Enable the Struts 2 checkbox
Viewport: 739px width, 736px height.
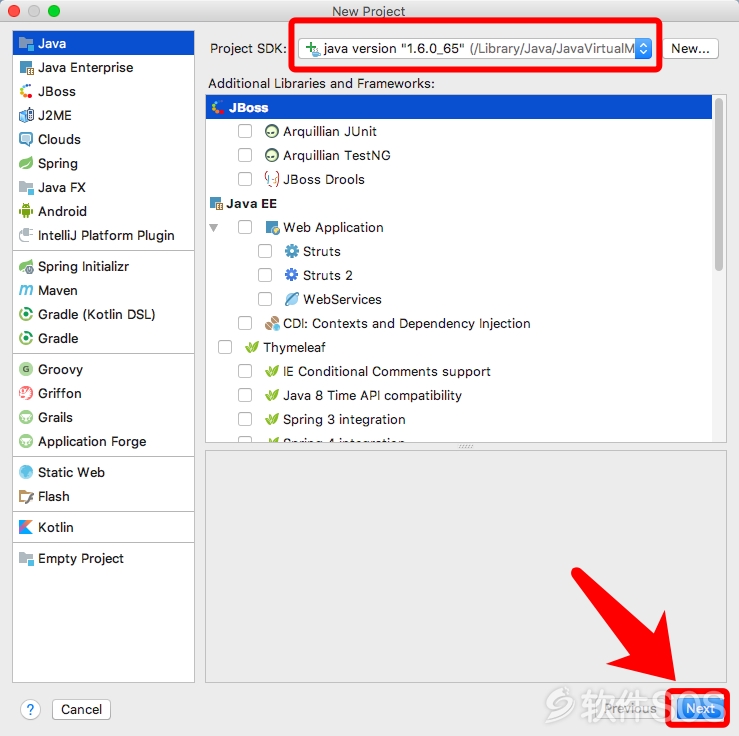265,275
